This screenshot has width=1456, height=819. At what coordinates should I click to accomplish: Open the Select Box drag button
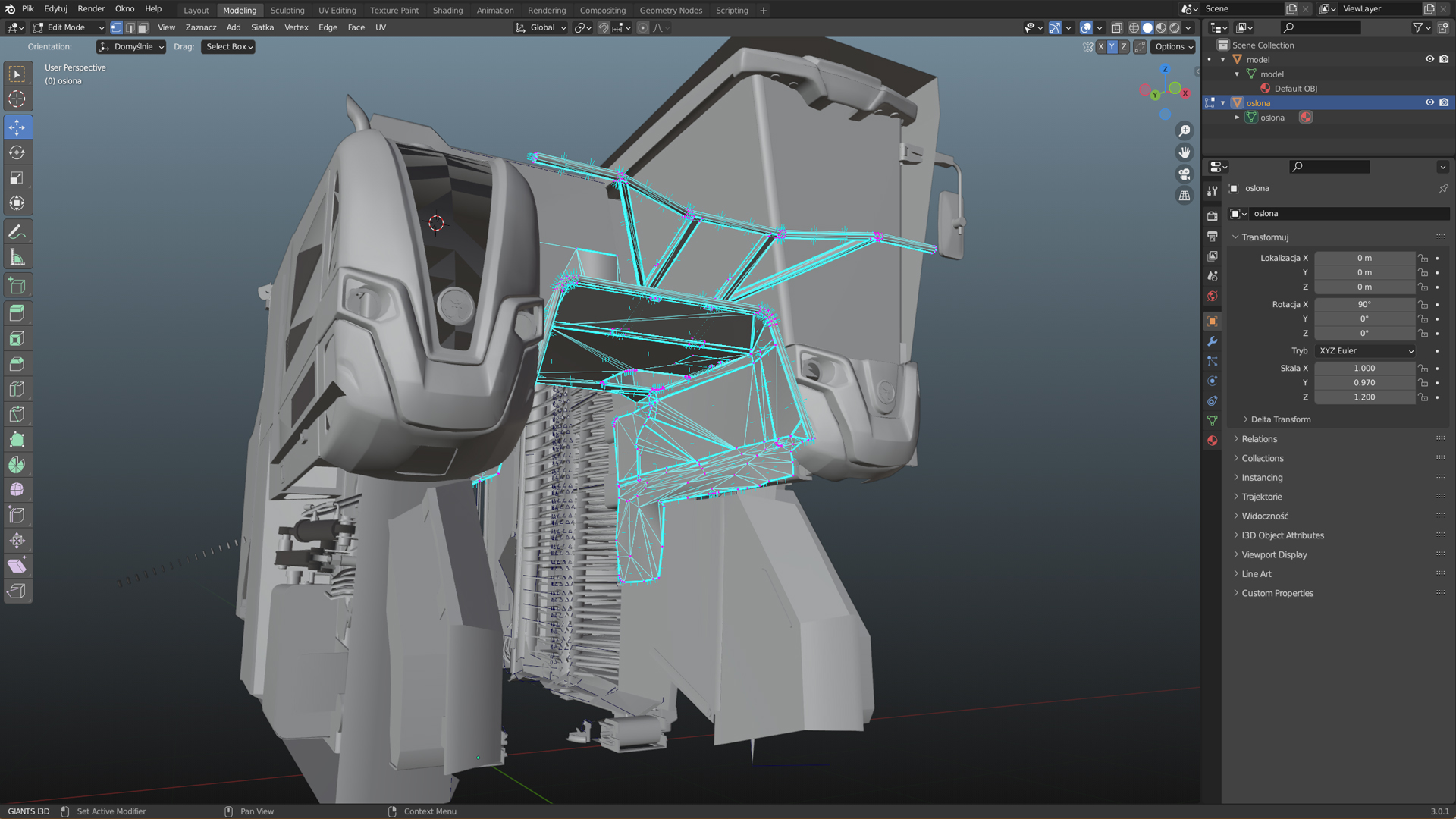(228, 47)
